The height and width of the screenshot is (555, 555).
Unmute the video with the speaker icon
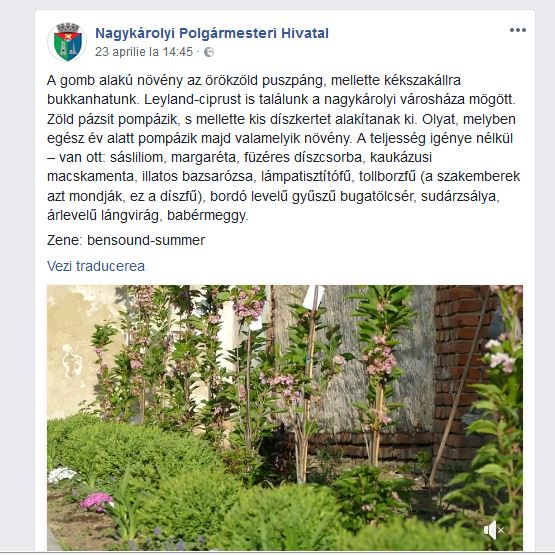pyautogui.click(x=493, y=530)
